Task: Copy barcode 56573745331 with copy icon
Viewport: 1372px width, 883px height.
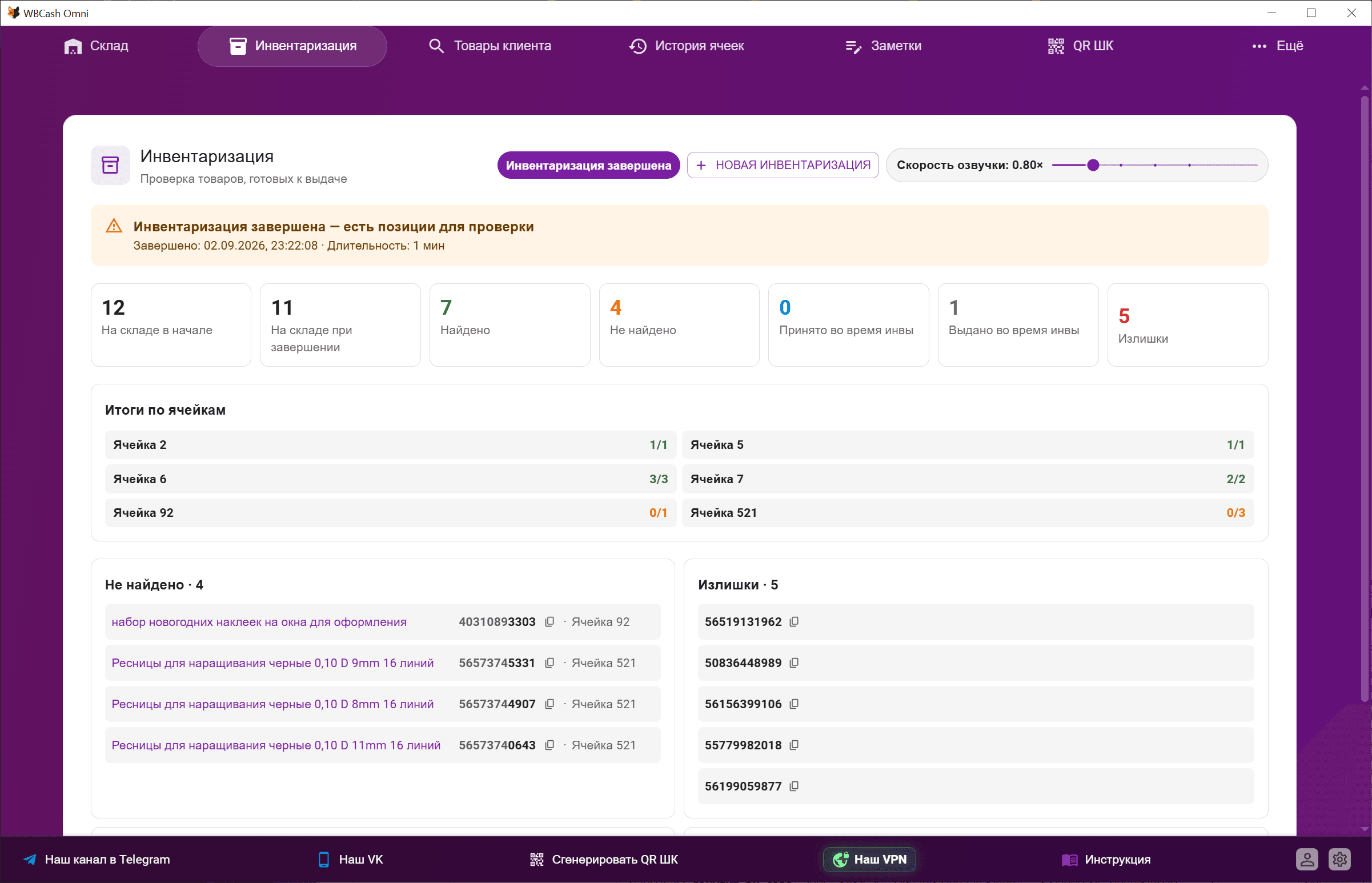Action: coord(549,664)
